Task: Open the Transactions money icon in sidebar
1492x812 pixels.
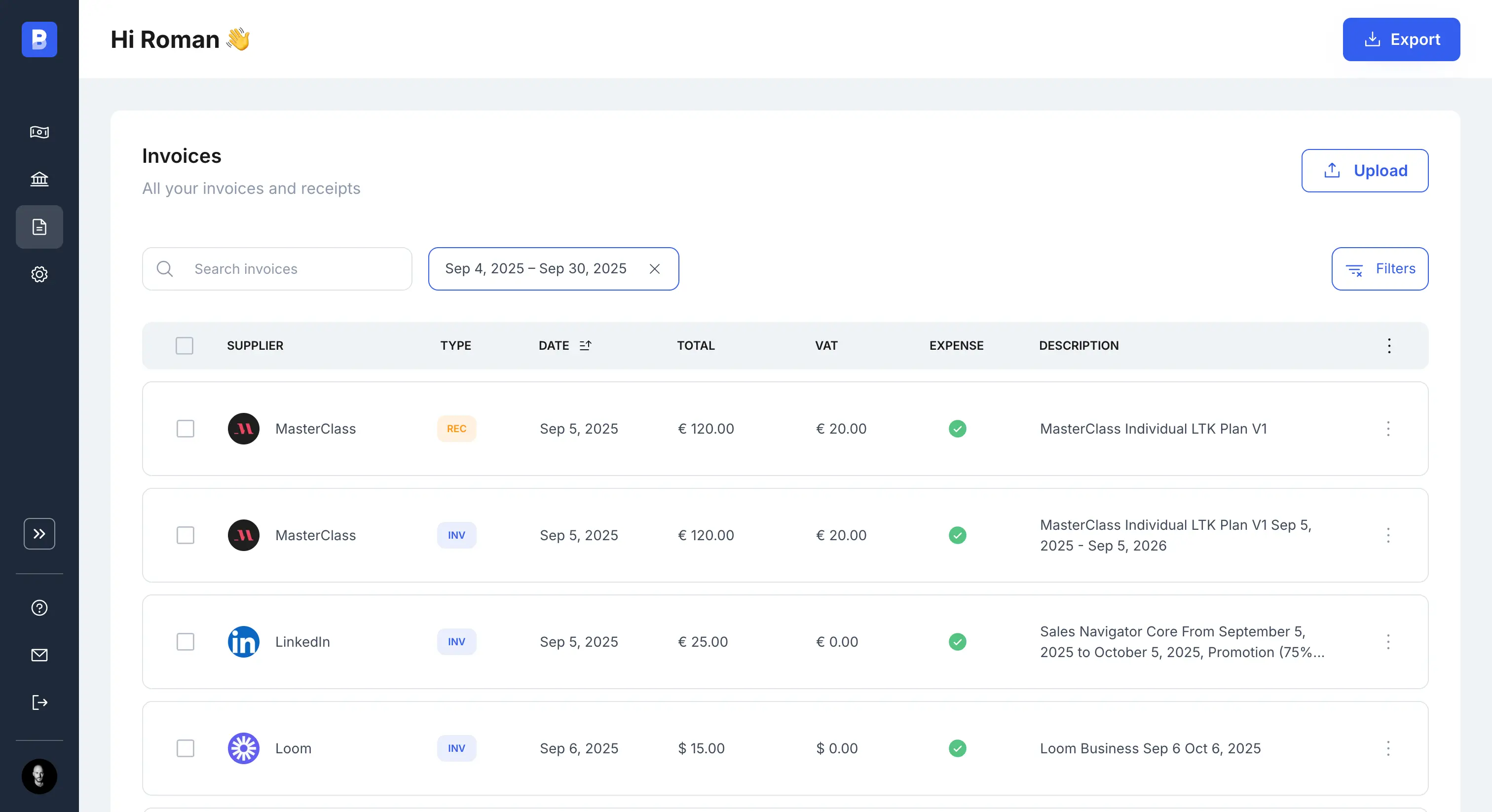Action: 39,132
